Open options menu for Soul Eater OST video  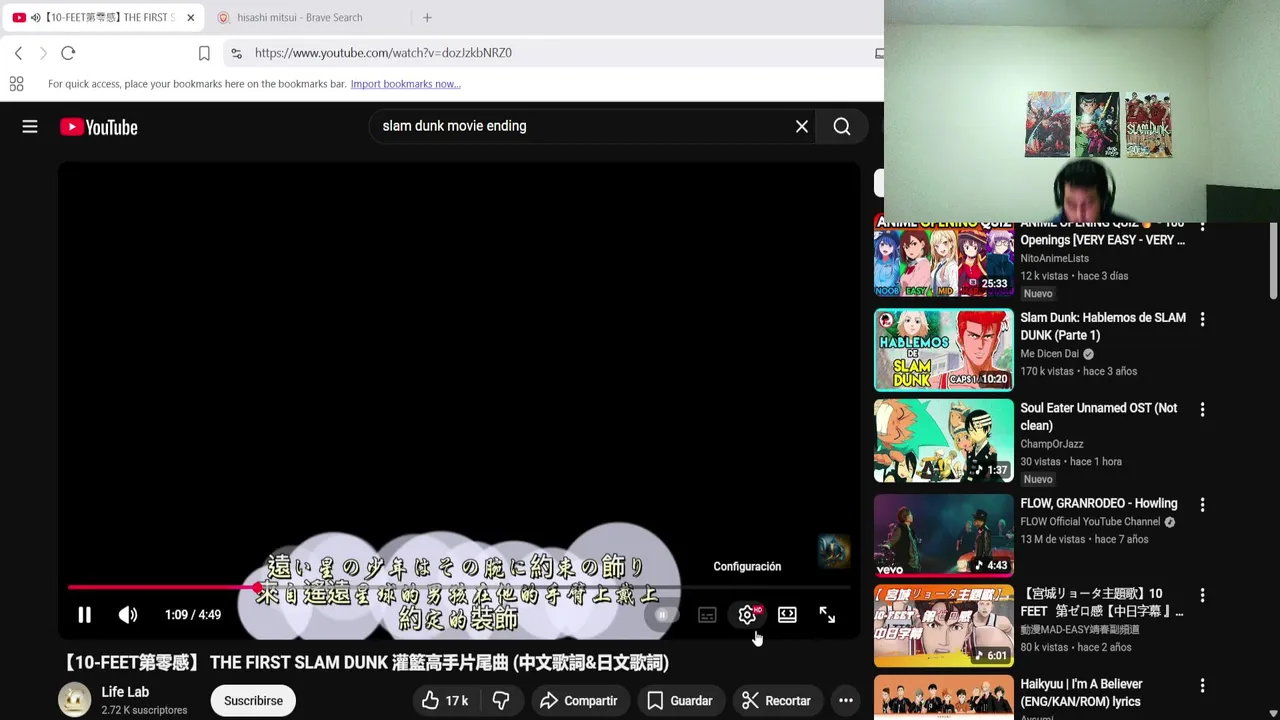click(1202, 409)
